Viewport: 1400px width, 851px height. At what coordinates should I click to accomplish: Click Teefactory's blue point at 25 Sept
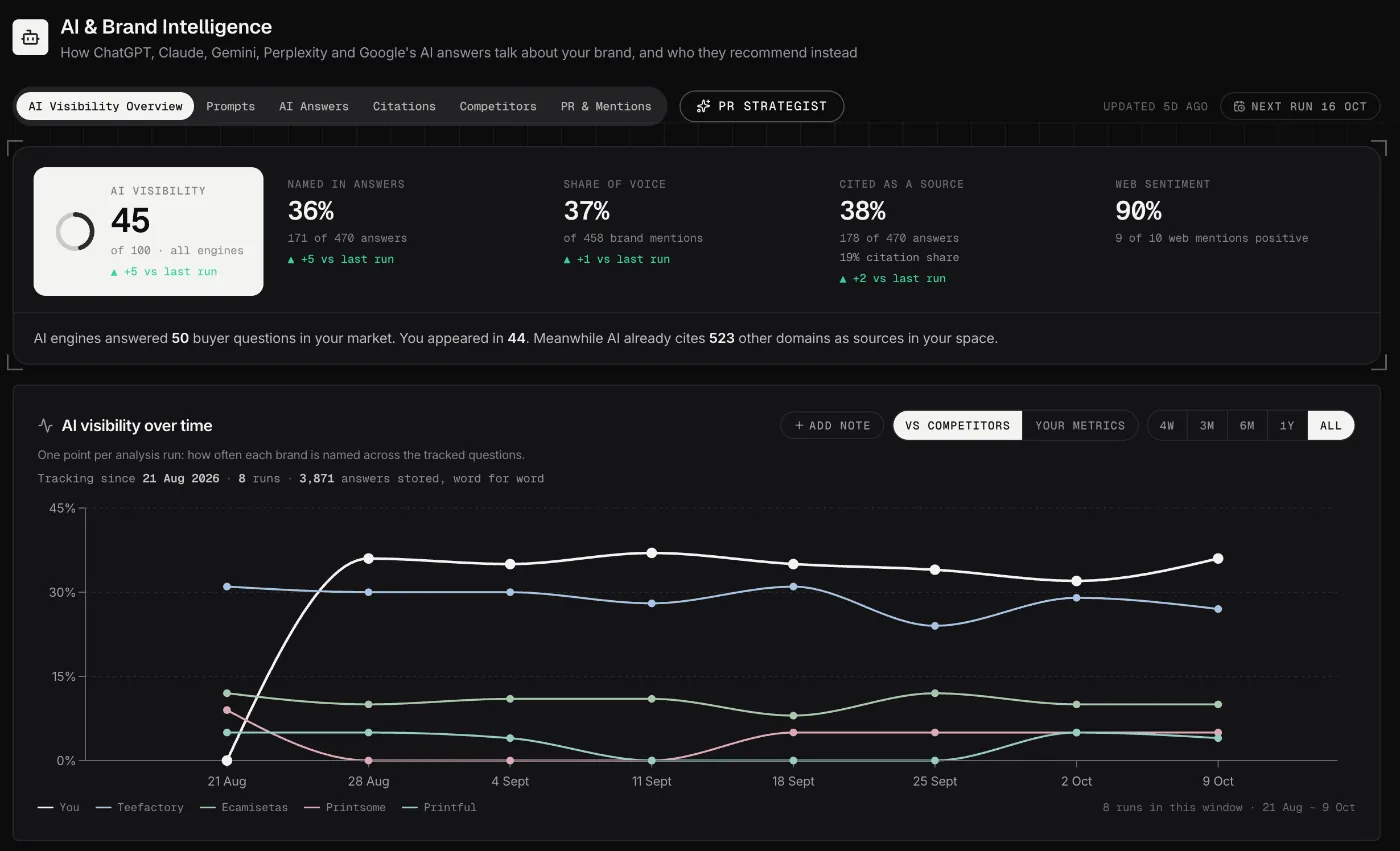coord(935,626)
